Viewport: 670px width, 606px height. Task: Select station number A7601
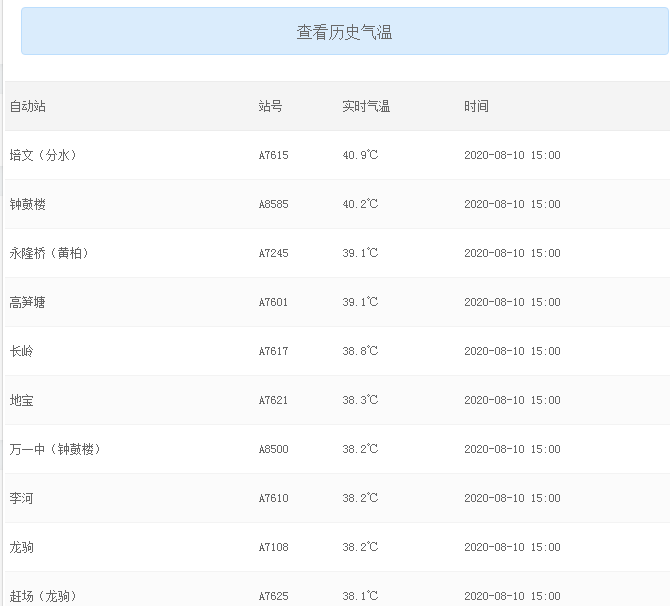point(273,302)
